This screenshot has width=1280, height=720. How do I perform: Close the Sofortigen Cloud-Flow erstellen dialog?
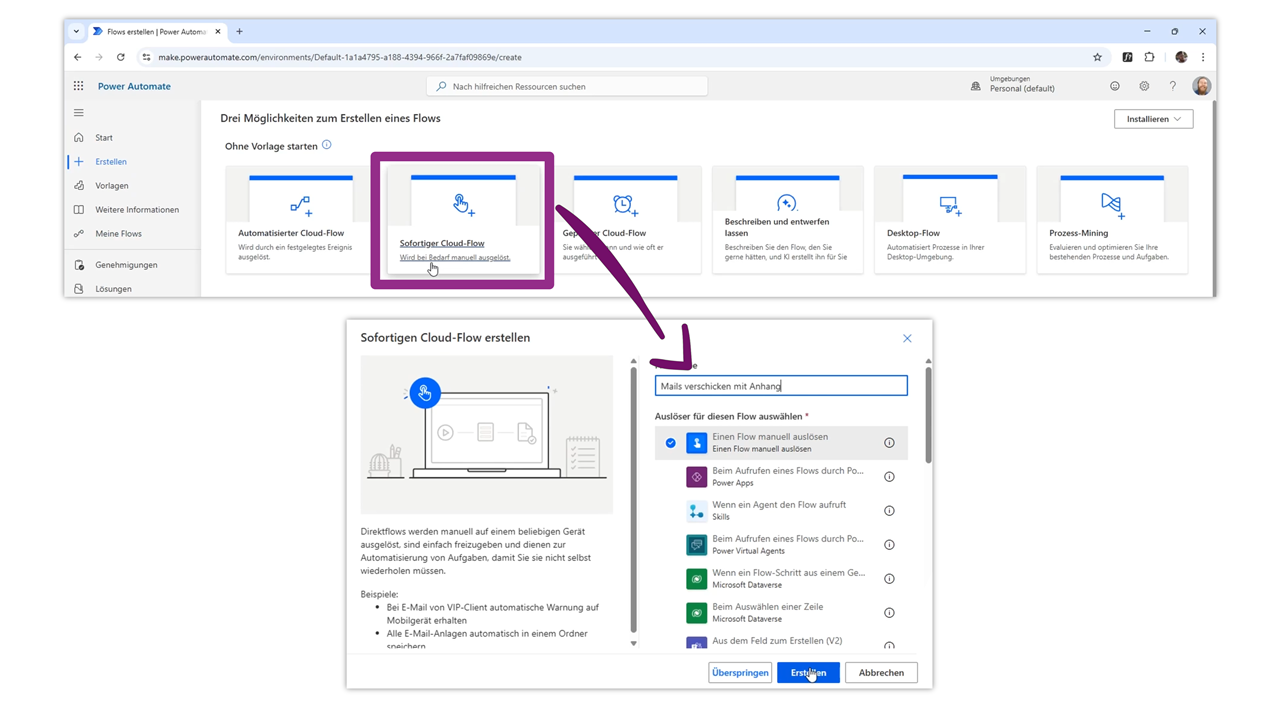907,338
